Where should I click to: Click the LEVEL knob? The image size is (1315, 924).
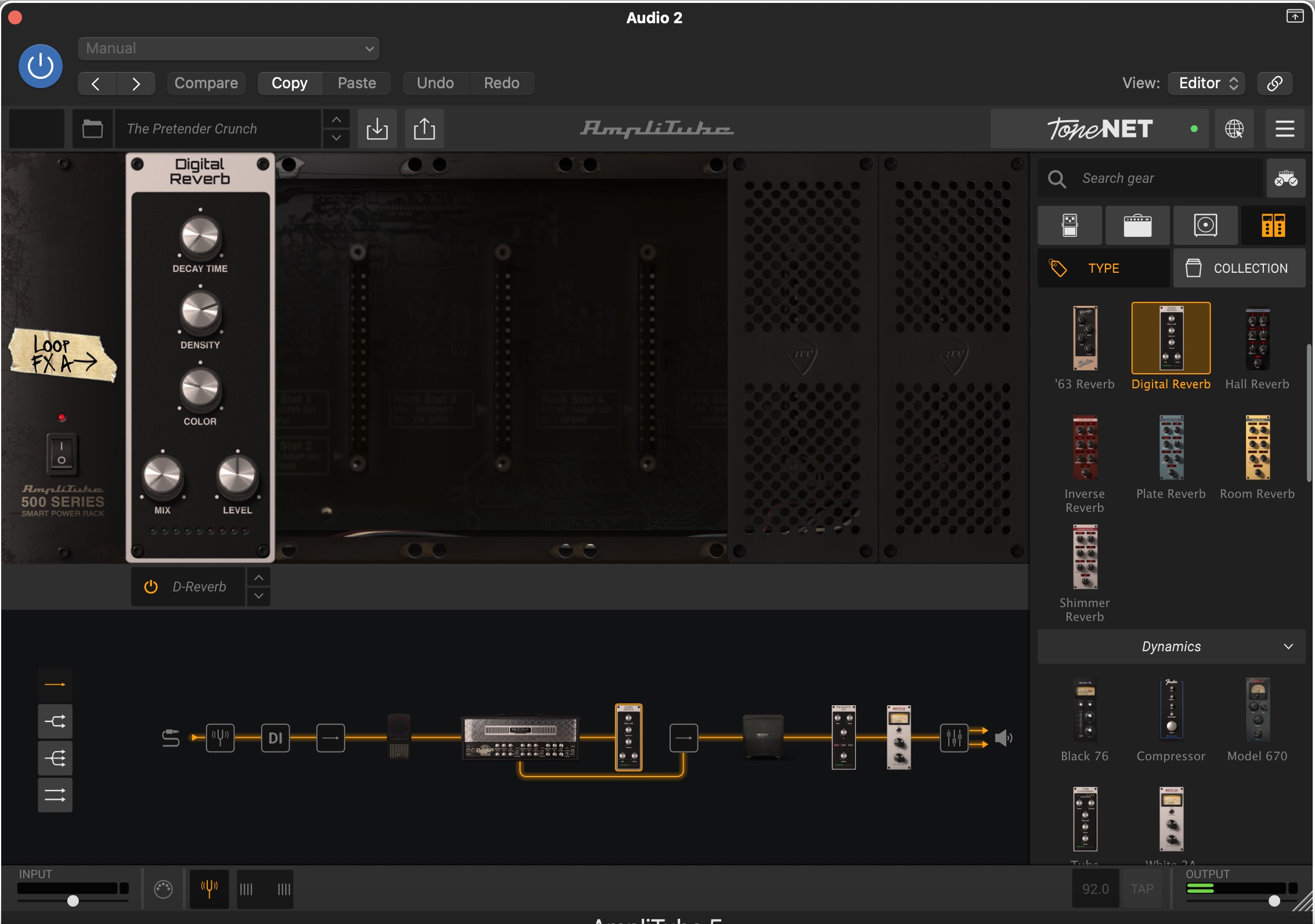[x=237, y=476]
